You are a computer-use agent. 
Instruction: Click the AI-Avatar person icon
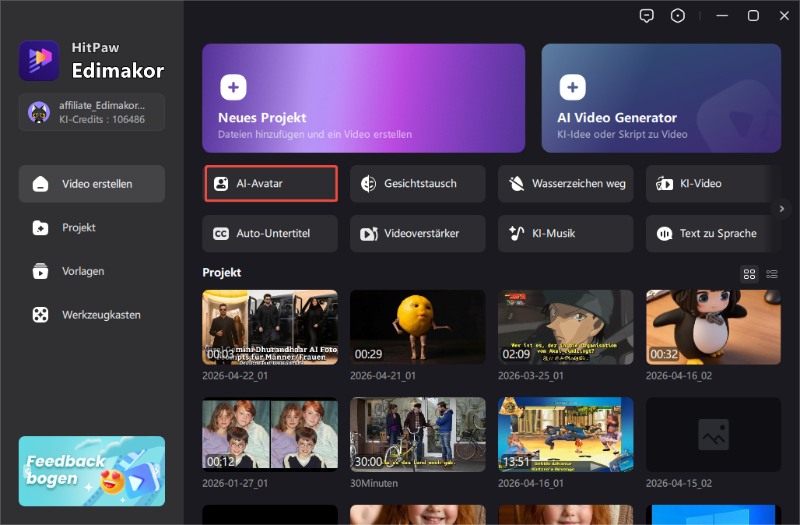(221, 184)
